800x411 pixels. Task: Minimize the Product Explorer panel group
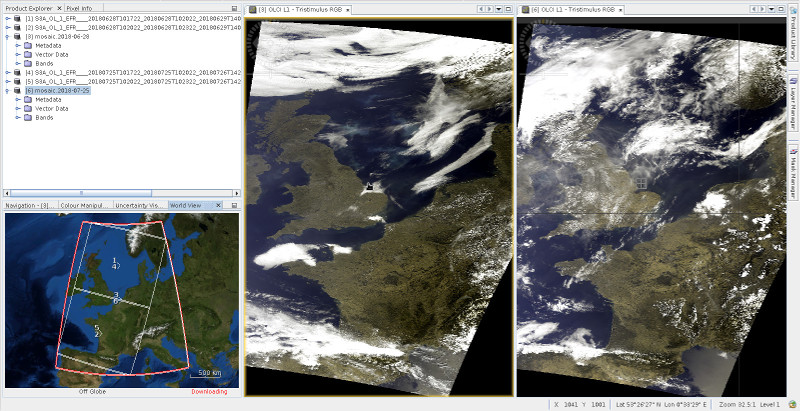pos(234,9)
